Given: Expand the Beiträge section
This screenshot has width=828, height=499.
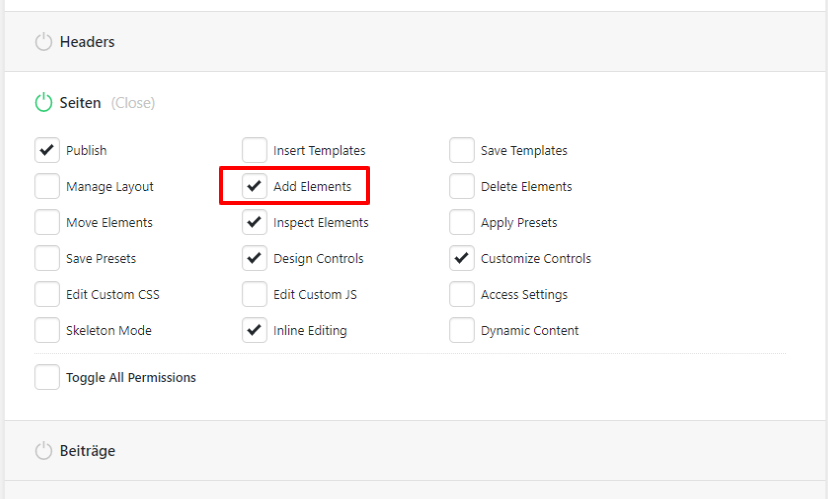Looking at the screenshot, I should 87,451.
